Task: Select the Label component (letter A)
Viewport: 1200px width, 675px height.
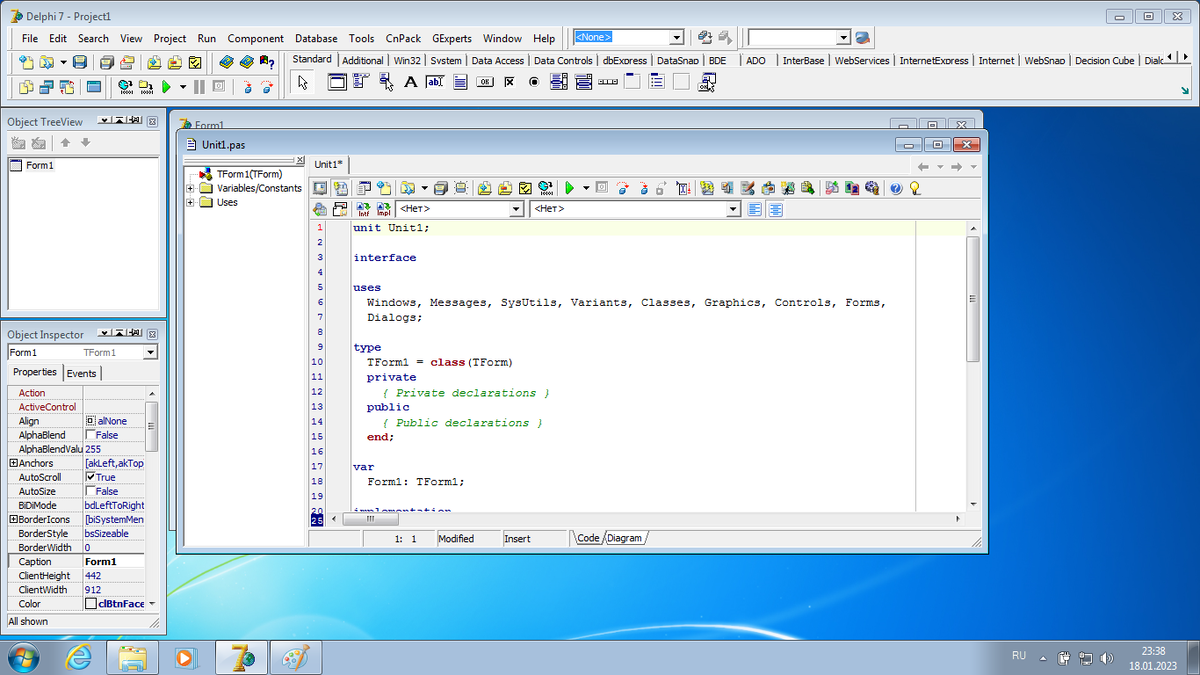Action: point(410,83)
